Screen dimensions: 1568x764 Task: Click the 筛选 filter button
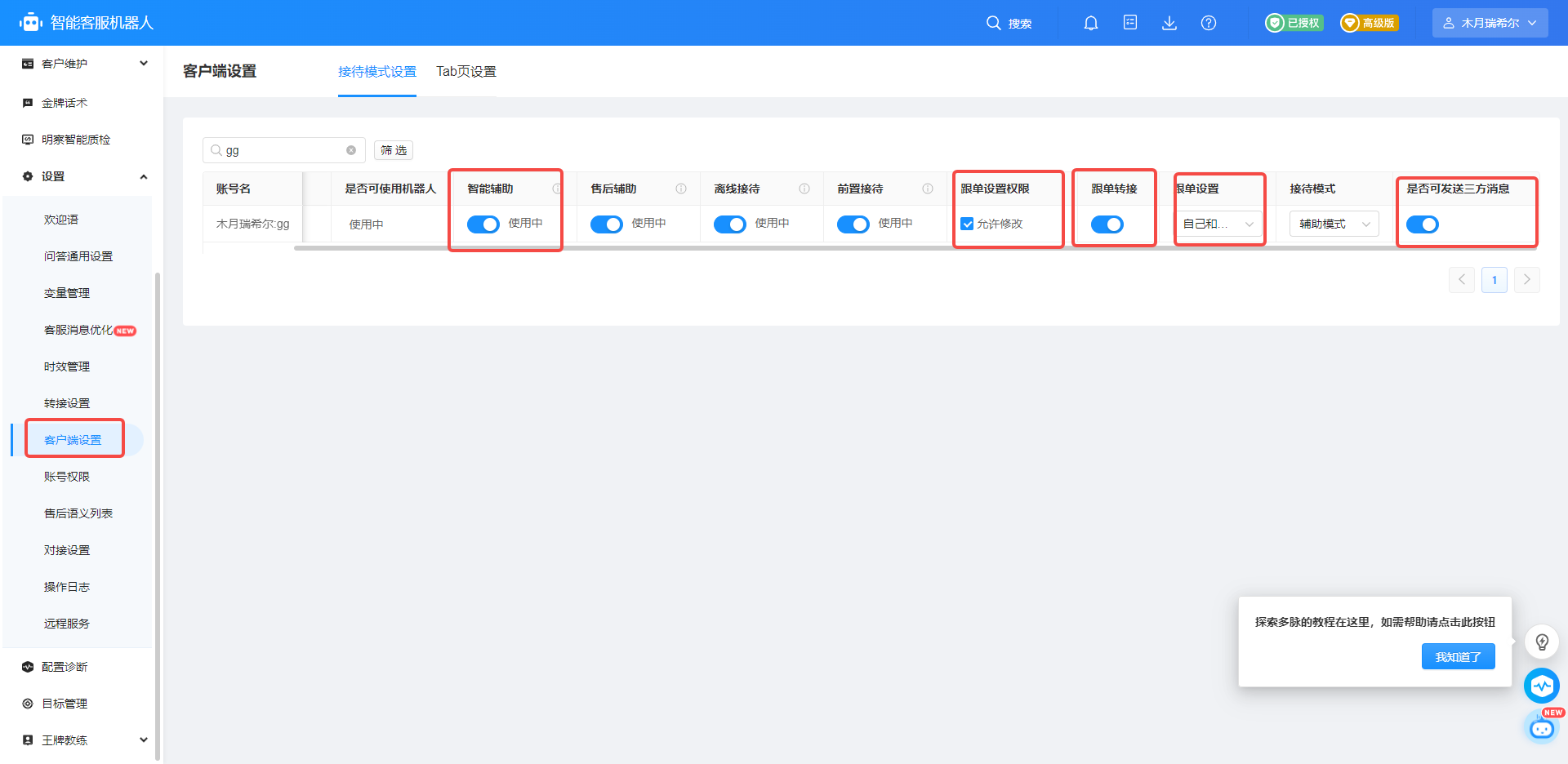pos(394,150)
